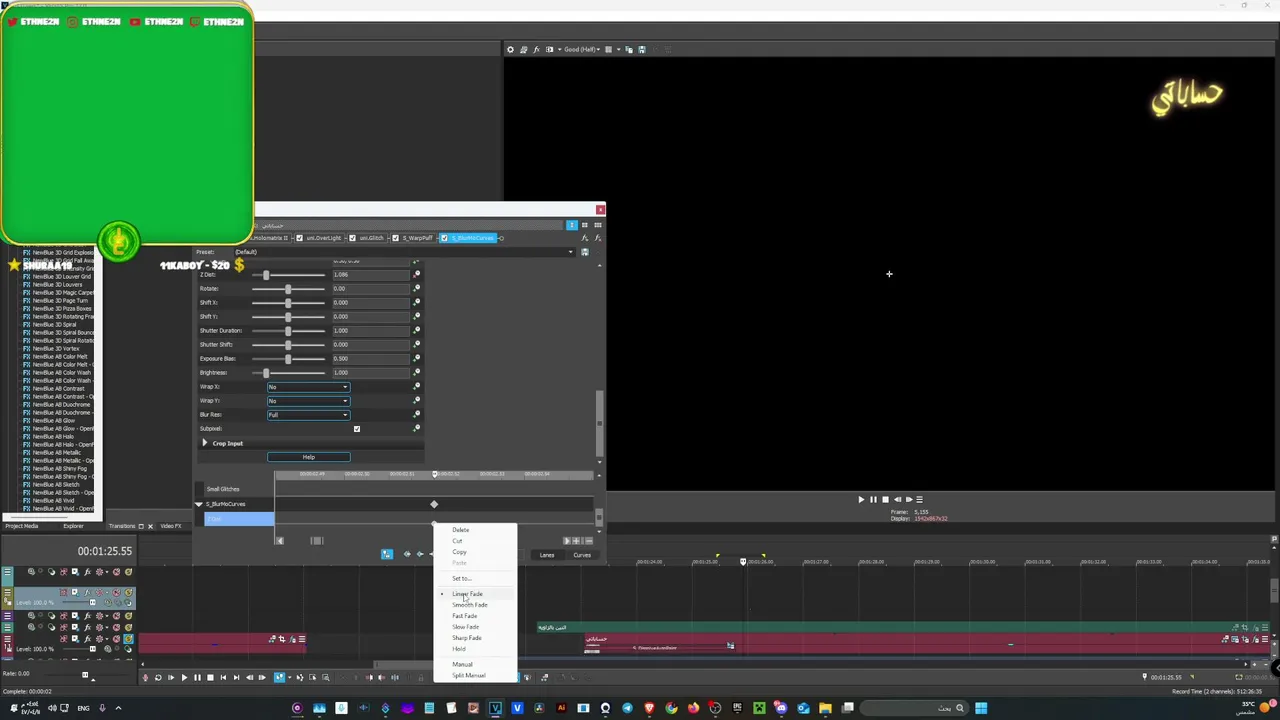Choose Hold from the context menu
This screenshot has height=720, width=1280.
tap(458, 649)
